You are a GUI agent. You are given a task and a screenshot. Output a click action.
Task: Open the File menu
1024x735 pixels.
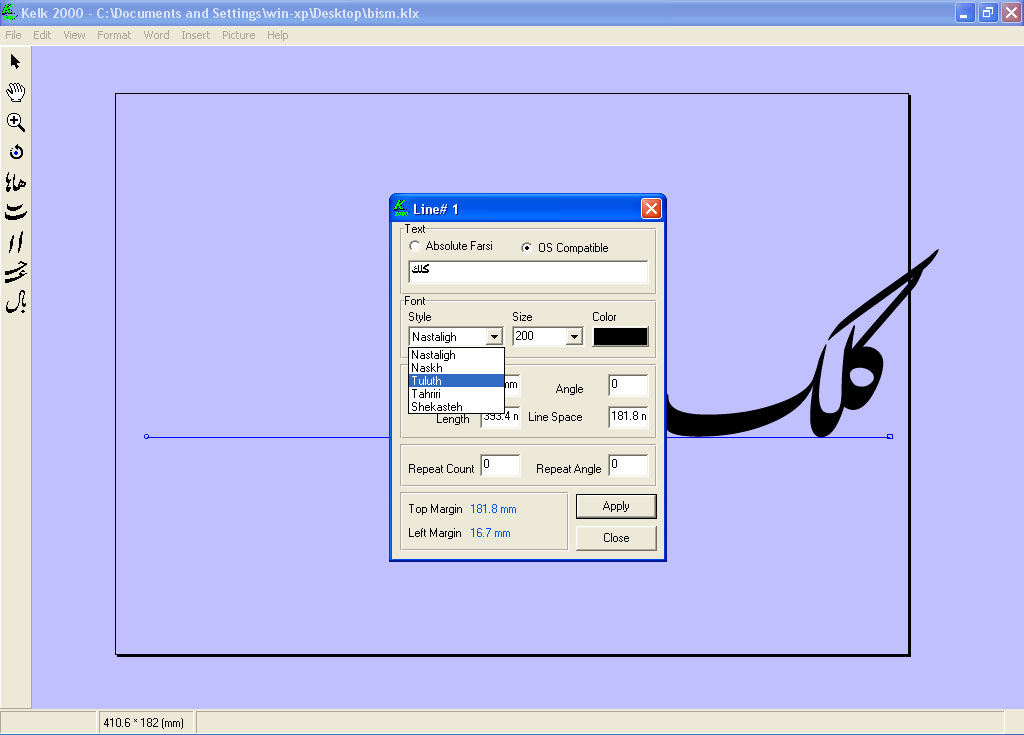(13, 35)
